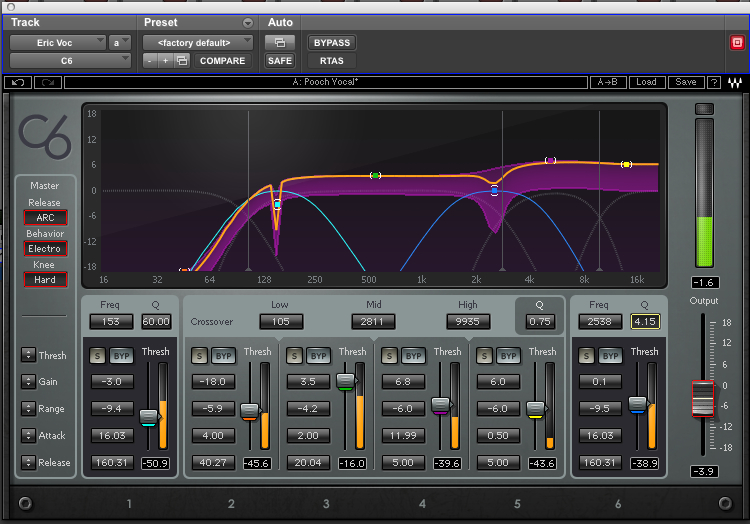Screen dimensions: 750x524
Task: Select the yellow band node on the graph
Action: click(626, 164)
